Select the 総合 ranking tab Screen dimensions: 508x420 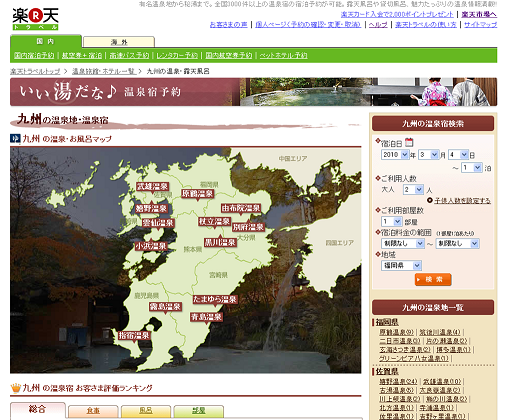tap(38, 410)
